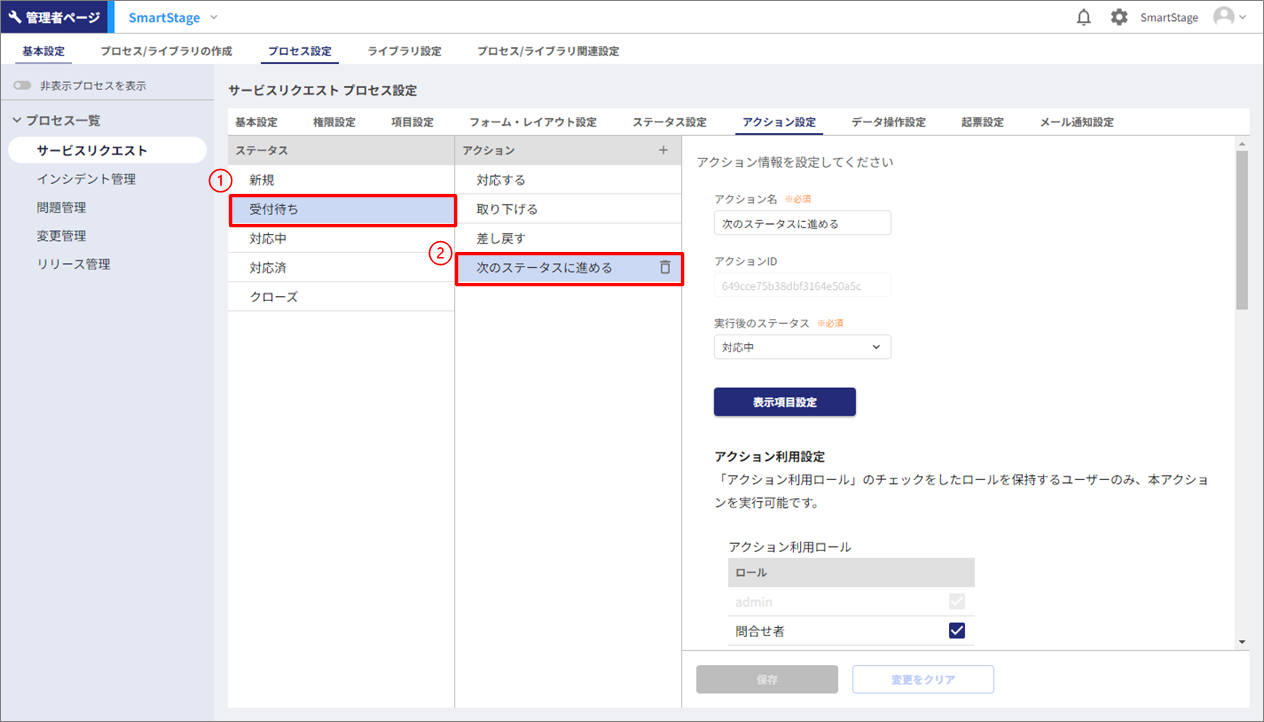Click the disabled admin role checkbox
Screen dimensions: 1264x722
pyautogui.click(x=956, y=602)
